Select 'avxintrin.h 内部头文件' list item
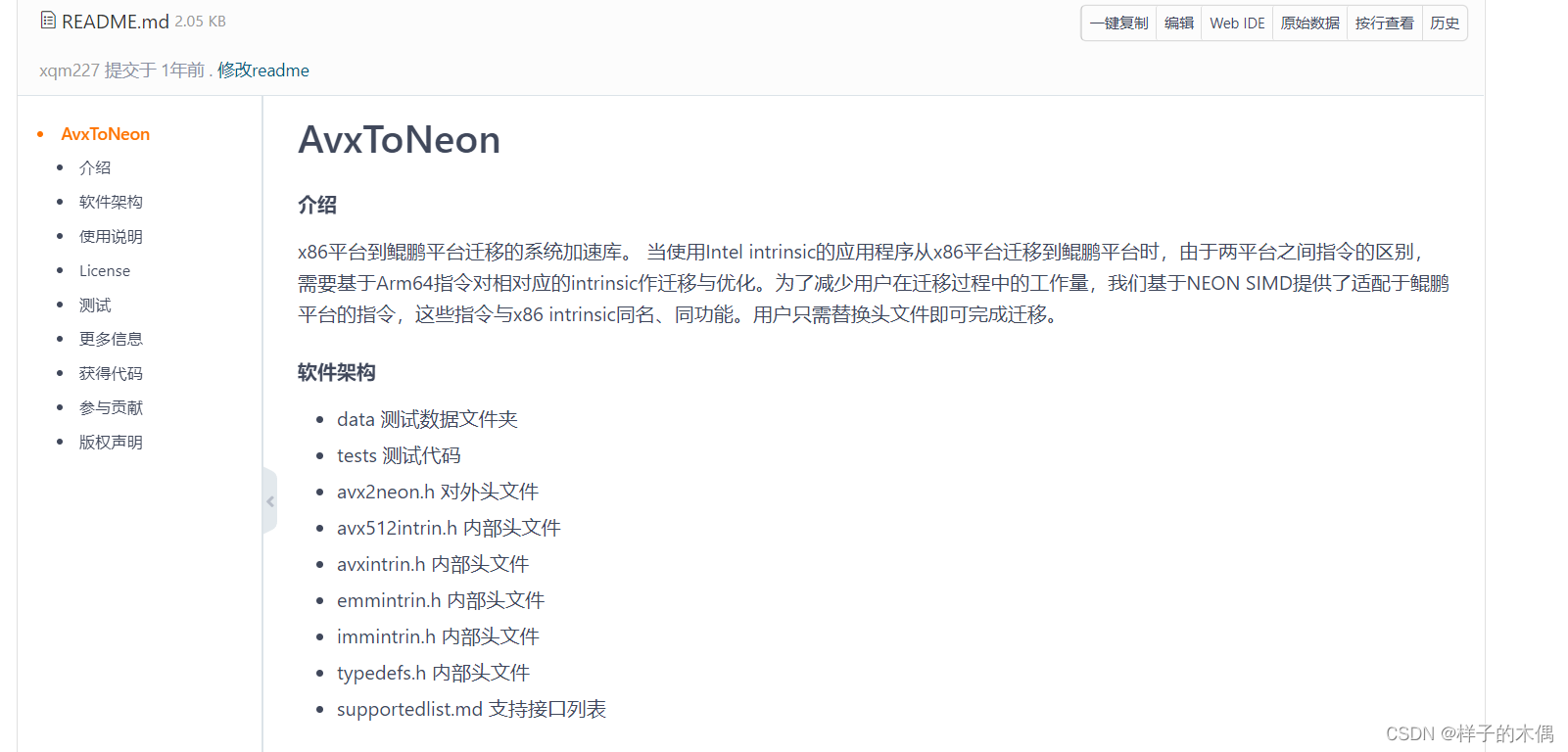The image size is (1568, 752). [433, 565]
